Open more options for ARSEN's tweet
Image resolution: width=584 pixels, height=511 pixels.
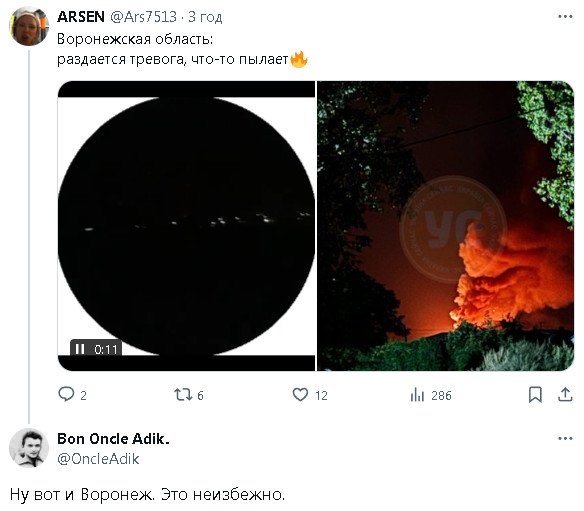[565, 16]
